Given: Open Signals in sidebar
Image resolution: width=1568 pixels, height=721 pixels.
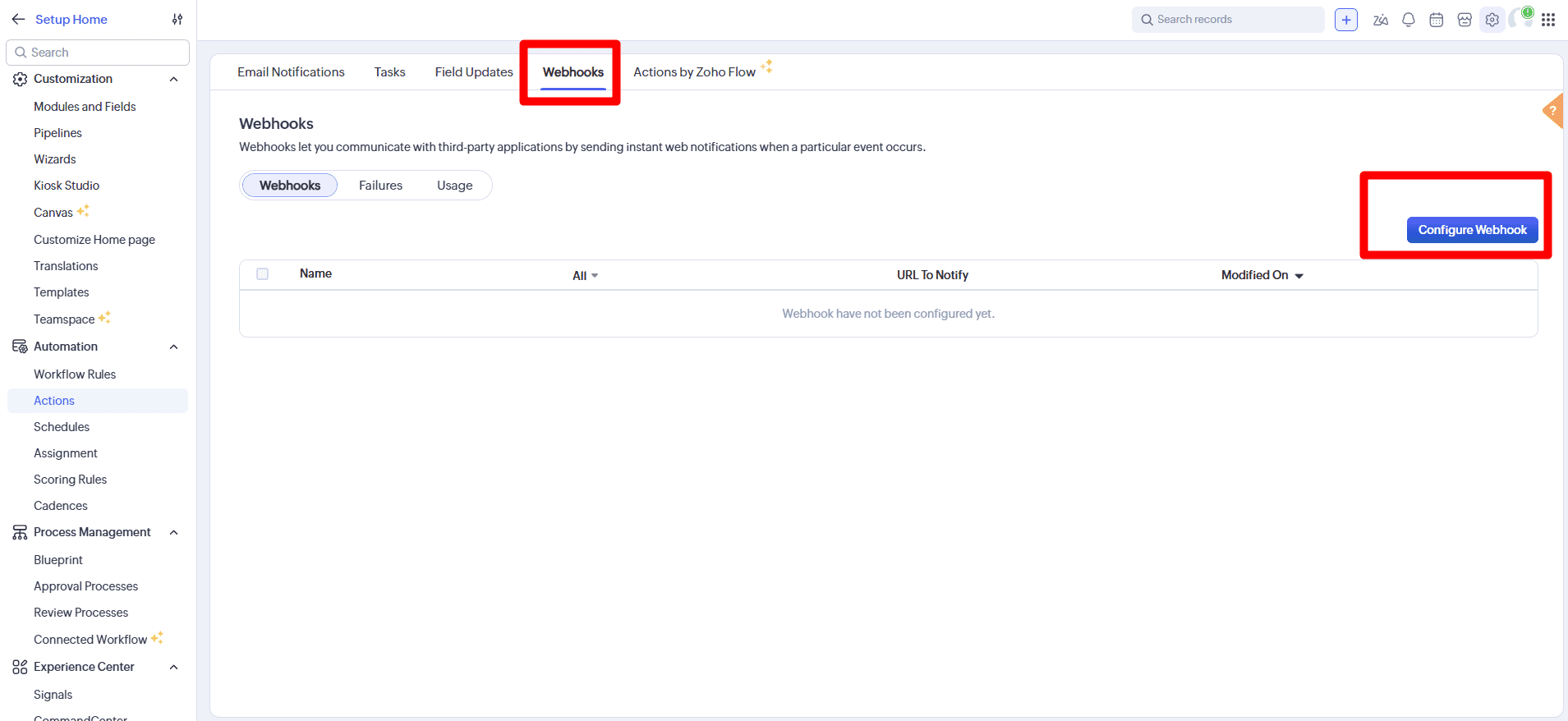Looking at the screenshot, I should pos(53,695).
